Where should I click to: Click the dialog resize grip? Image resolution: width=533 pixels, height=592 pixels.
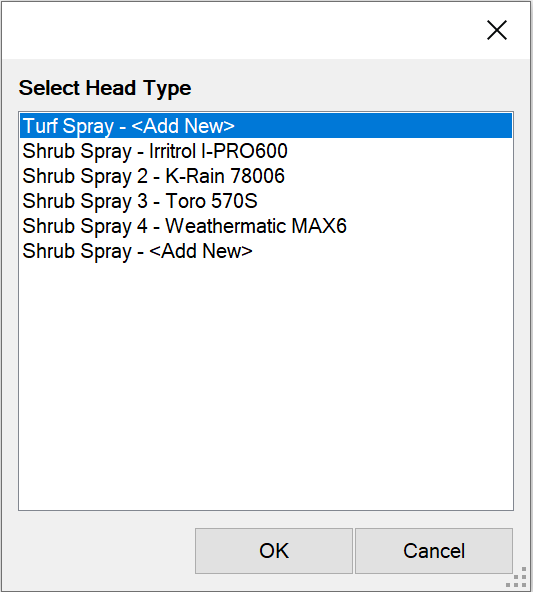516,577
